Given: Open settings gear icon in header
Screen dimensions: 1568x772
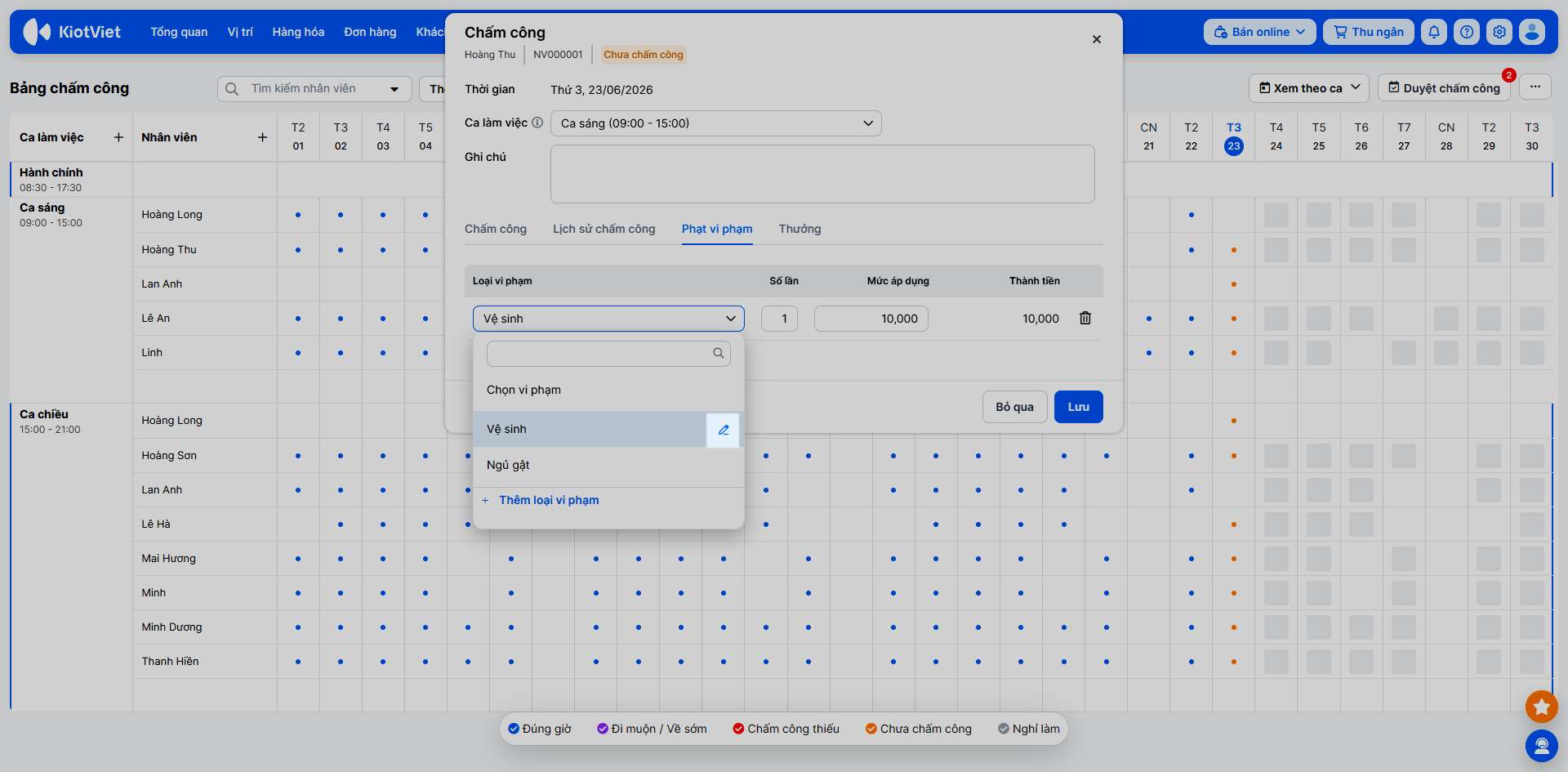Looking at the screenshot, I should pos(1499,32).
